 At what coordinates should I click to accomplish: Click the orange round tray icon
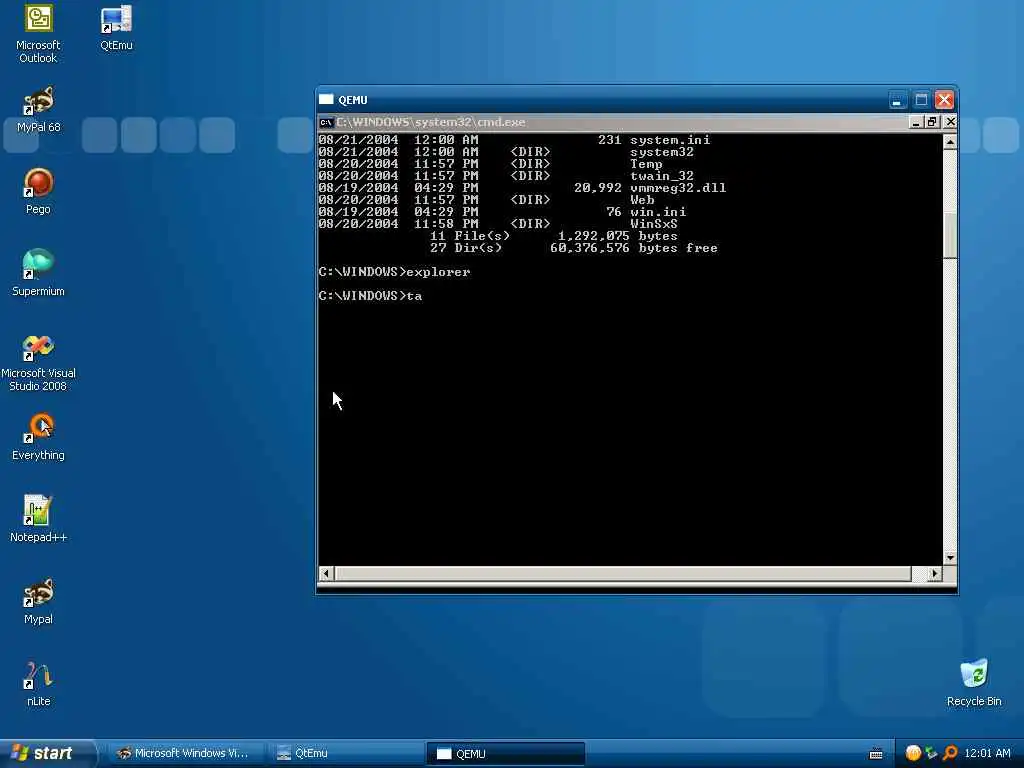pos(913,753)
